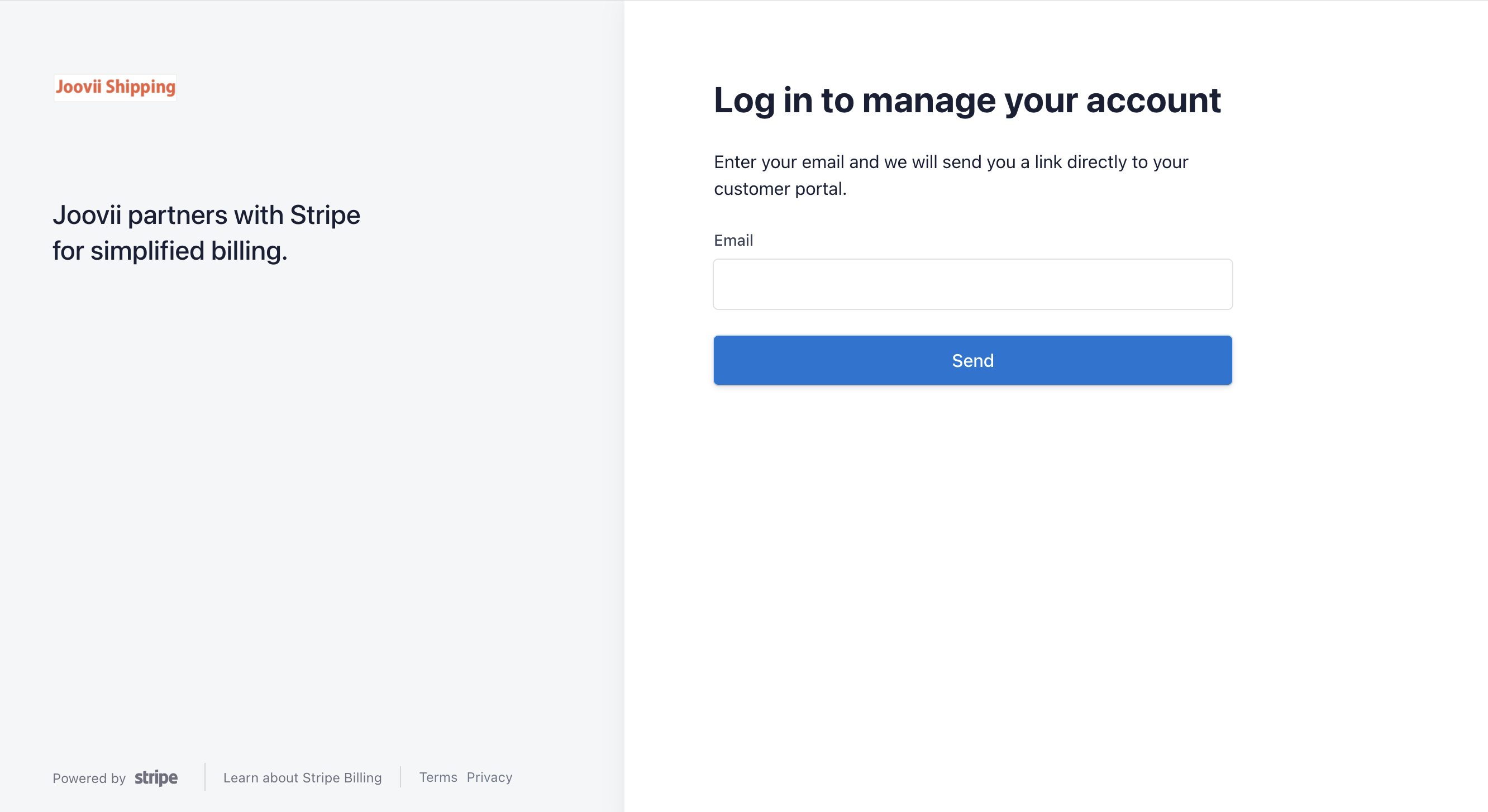Click the "Log in to manage your account" heading
This screenshot has height=812, width=1488.
coord(967,101)
